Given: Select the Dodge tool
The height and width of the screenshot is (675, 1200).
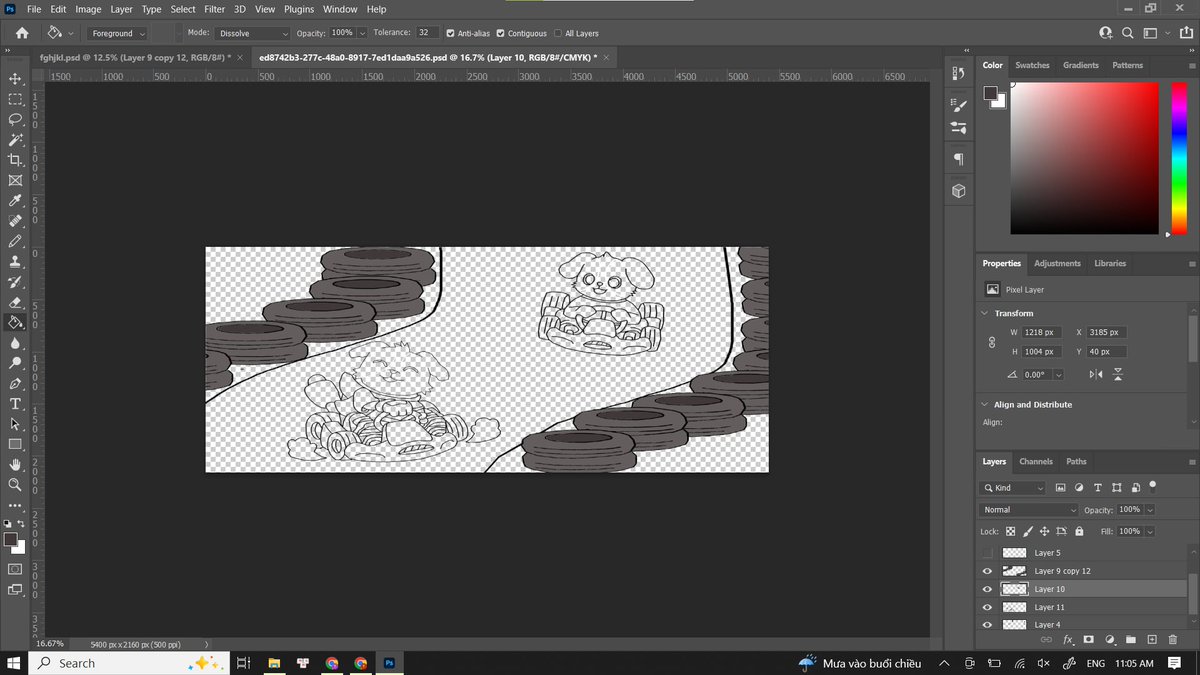Looking at the screenshot, I should point(15,363).
